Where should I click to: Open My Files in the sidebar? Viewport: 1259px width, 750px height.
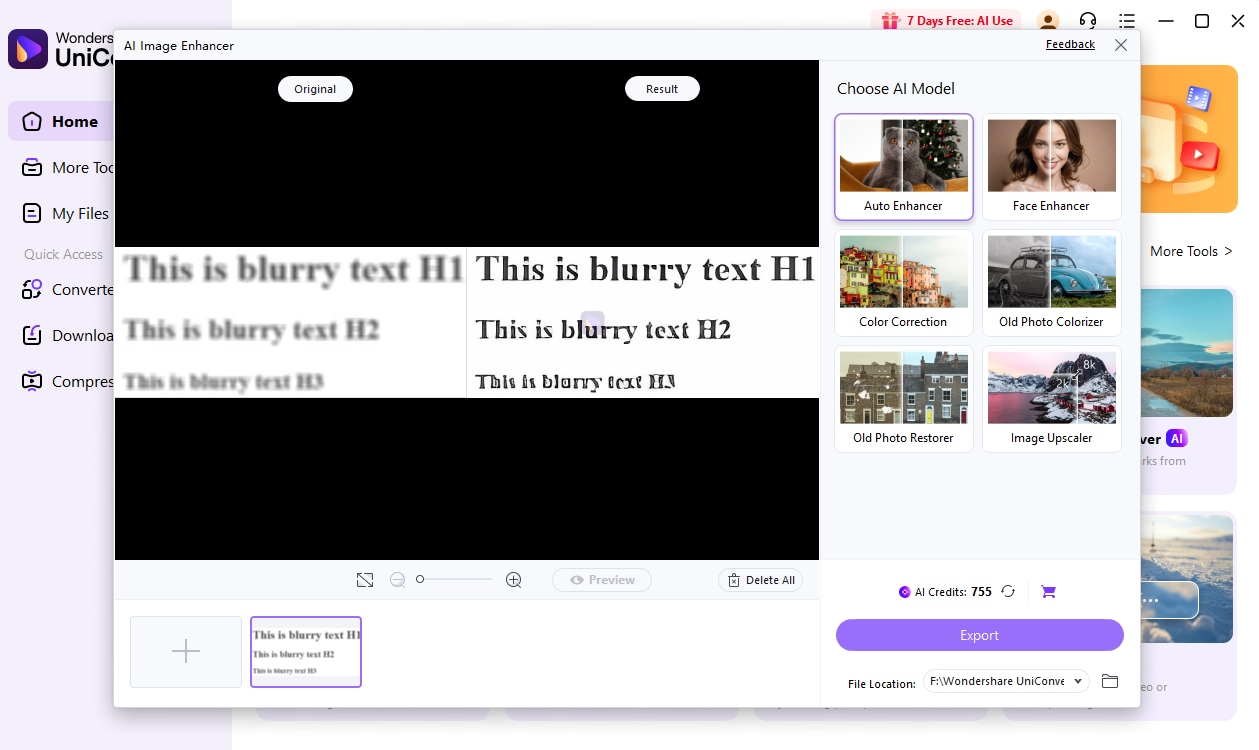coord(66,213)
